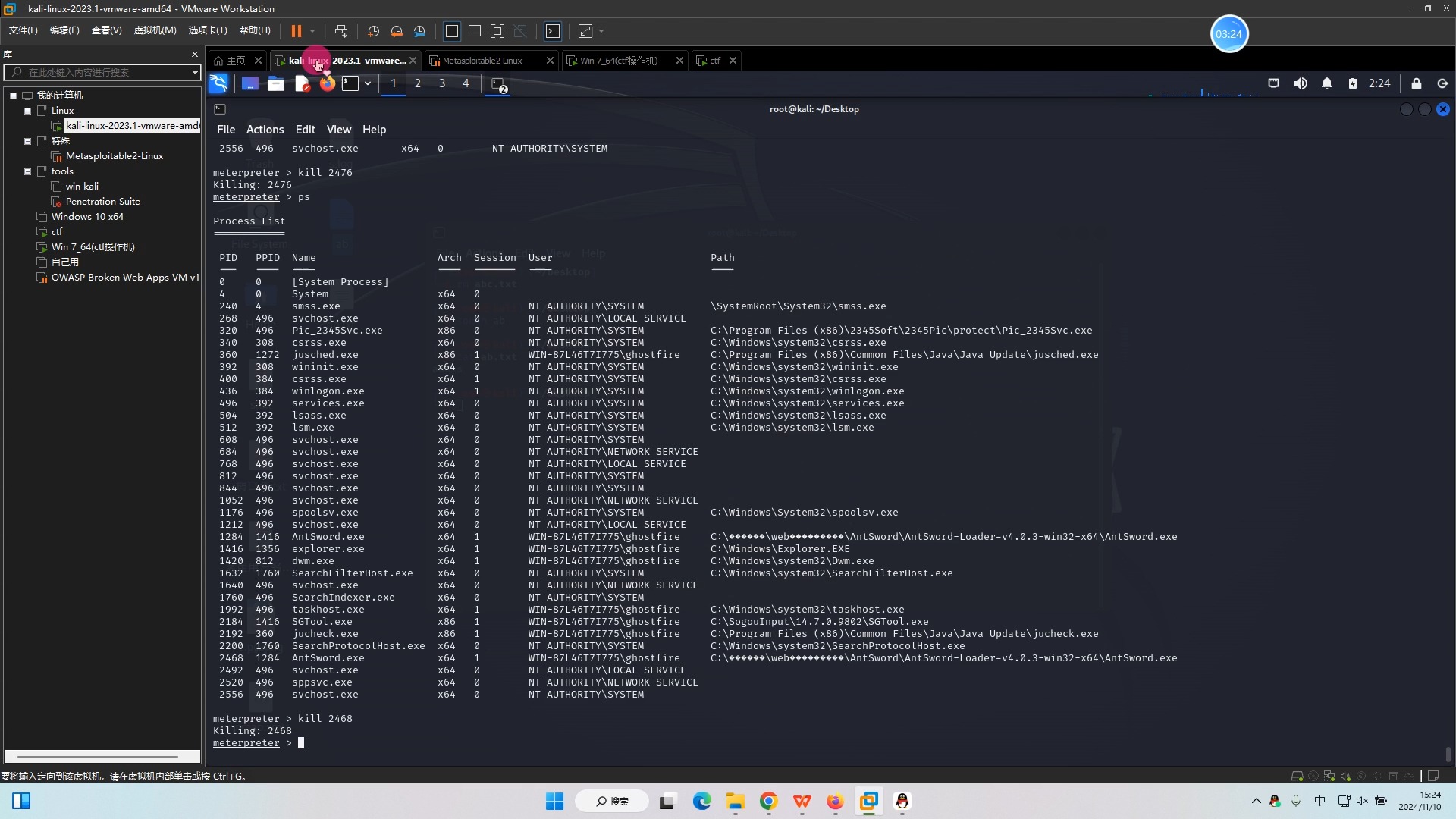
Task: Switch to the Metasploitable2-Linux tab
Action: [482, 61]
